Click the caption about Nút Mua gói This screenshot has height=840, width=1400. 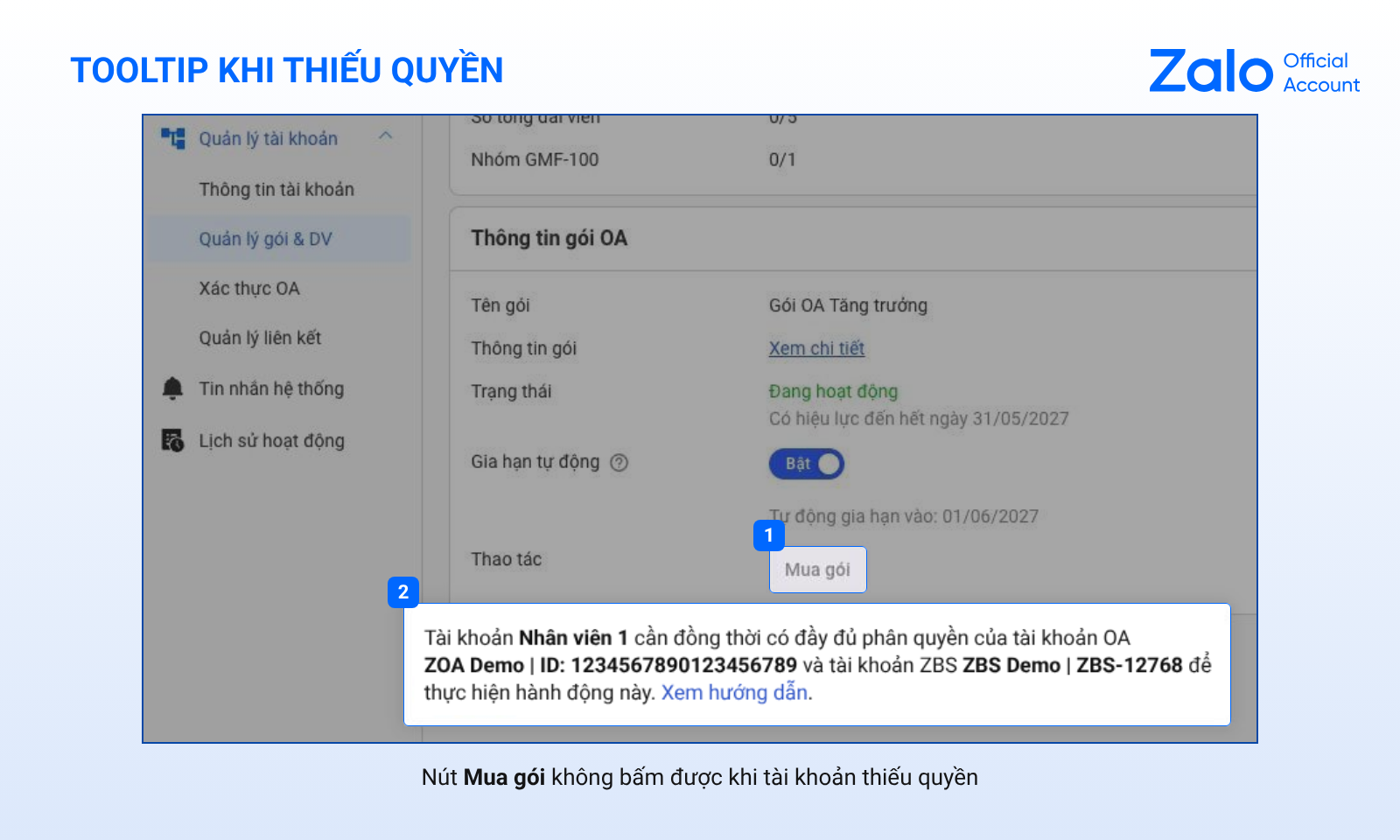click(700, 777)
